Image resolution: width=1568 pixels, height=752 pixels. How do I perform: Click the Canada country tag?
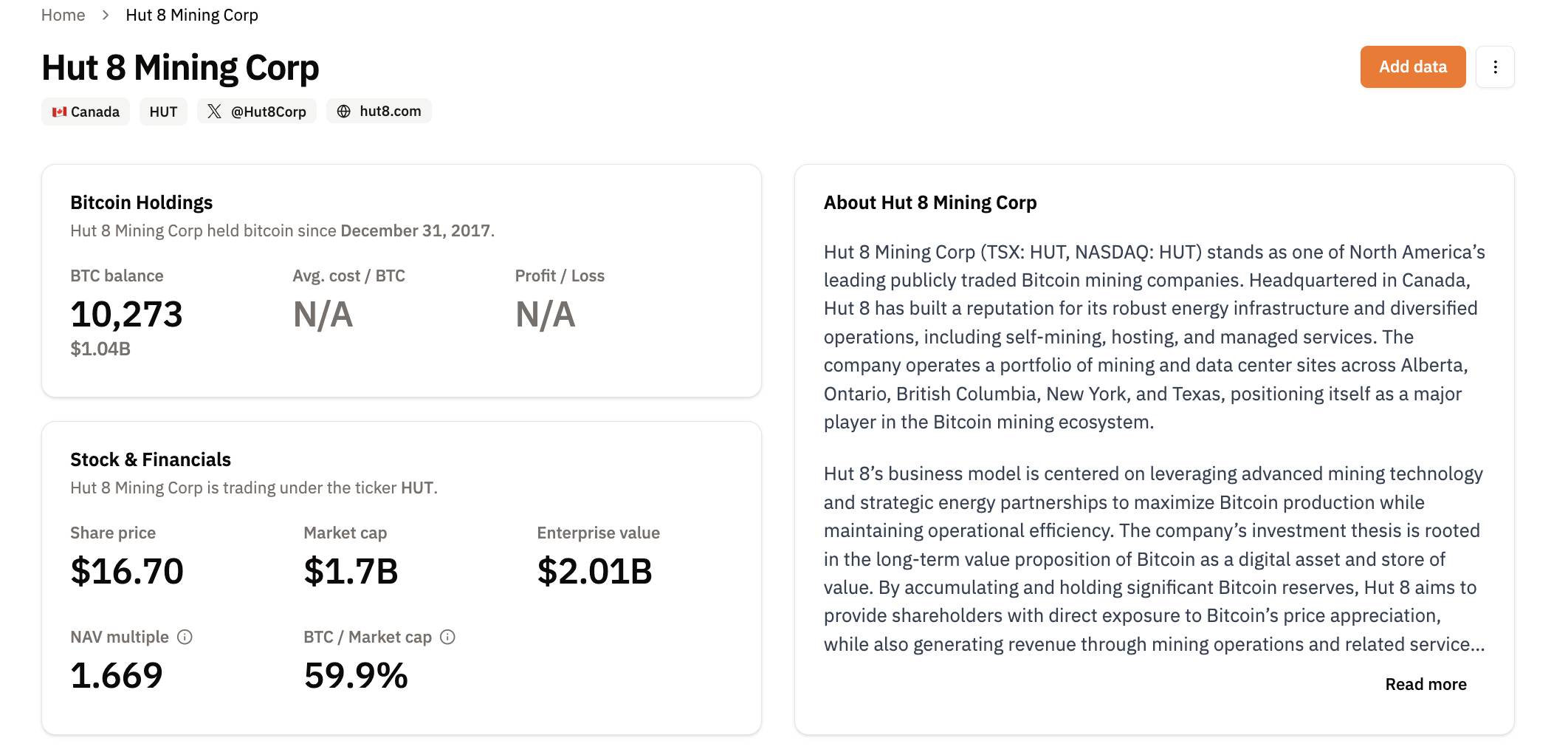(x=86, y=112)
